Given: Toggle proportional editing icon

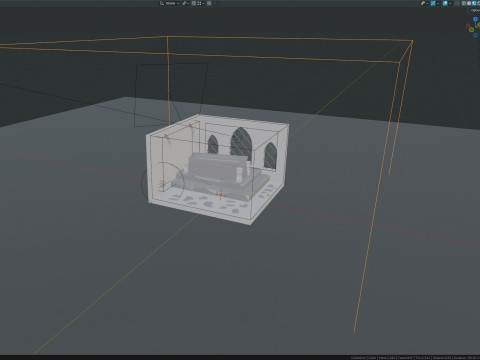Looking at the screenshot, I should pos(209,3).
